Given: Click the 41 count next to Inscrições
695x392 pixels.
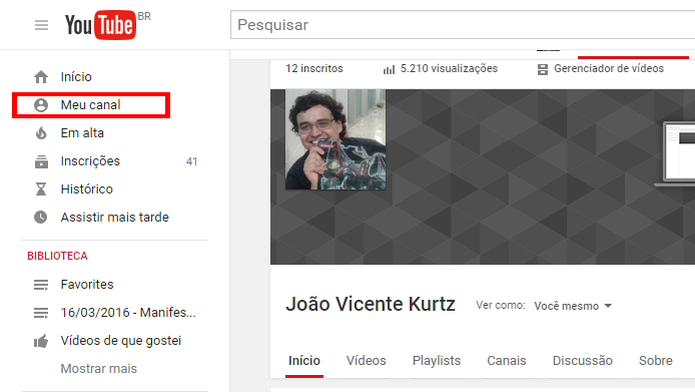Looking at the screenshot, I should point(191,161).
